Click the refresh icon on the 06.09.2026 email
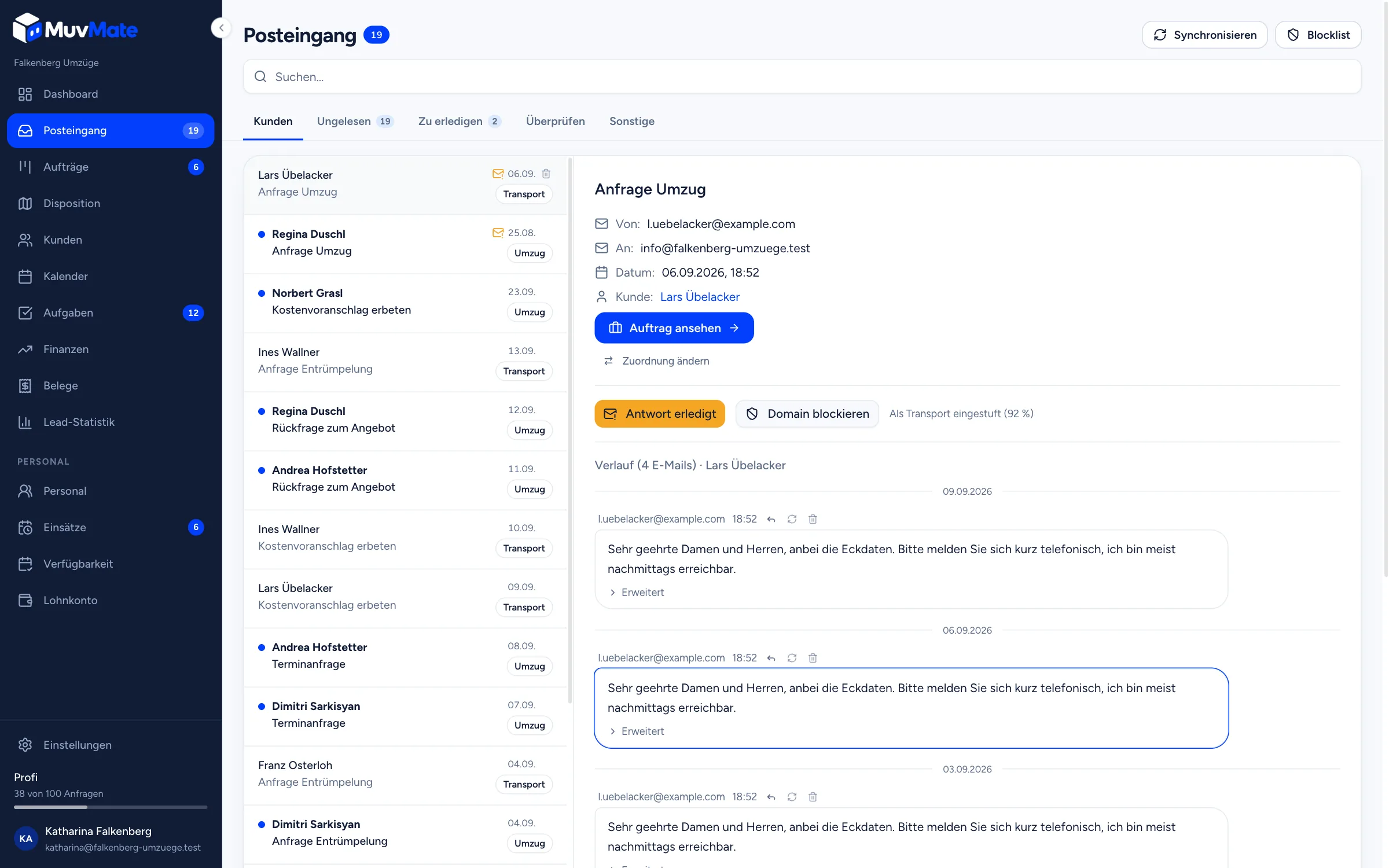Screen dimensions: 1389x868 [x=792, y=658]
